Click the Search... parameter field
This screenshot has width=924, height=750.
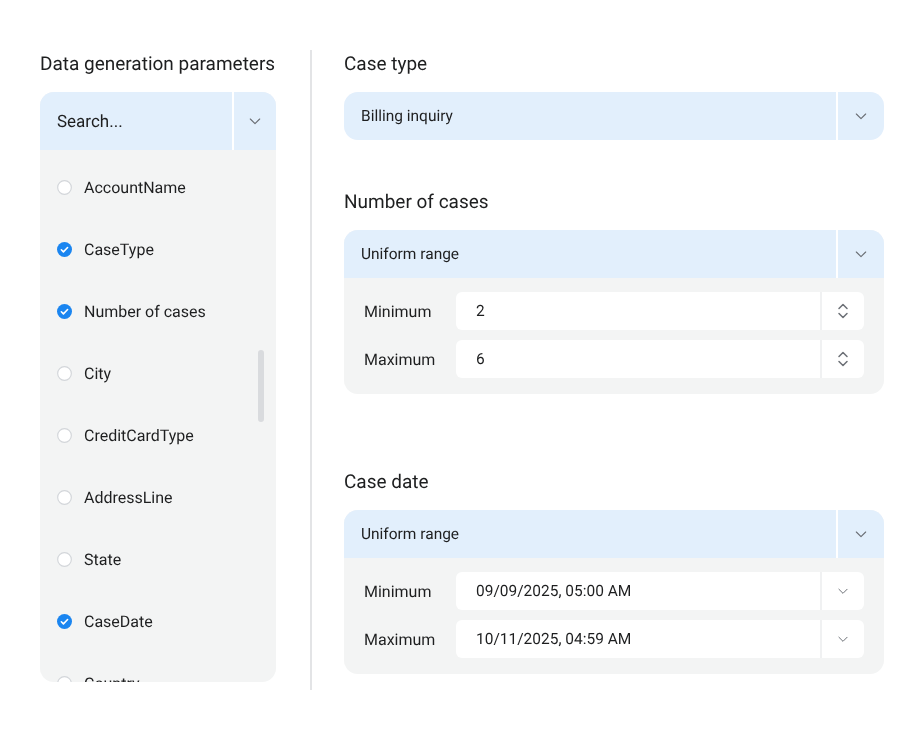click(136, 121)
